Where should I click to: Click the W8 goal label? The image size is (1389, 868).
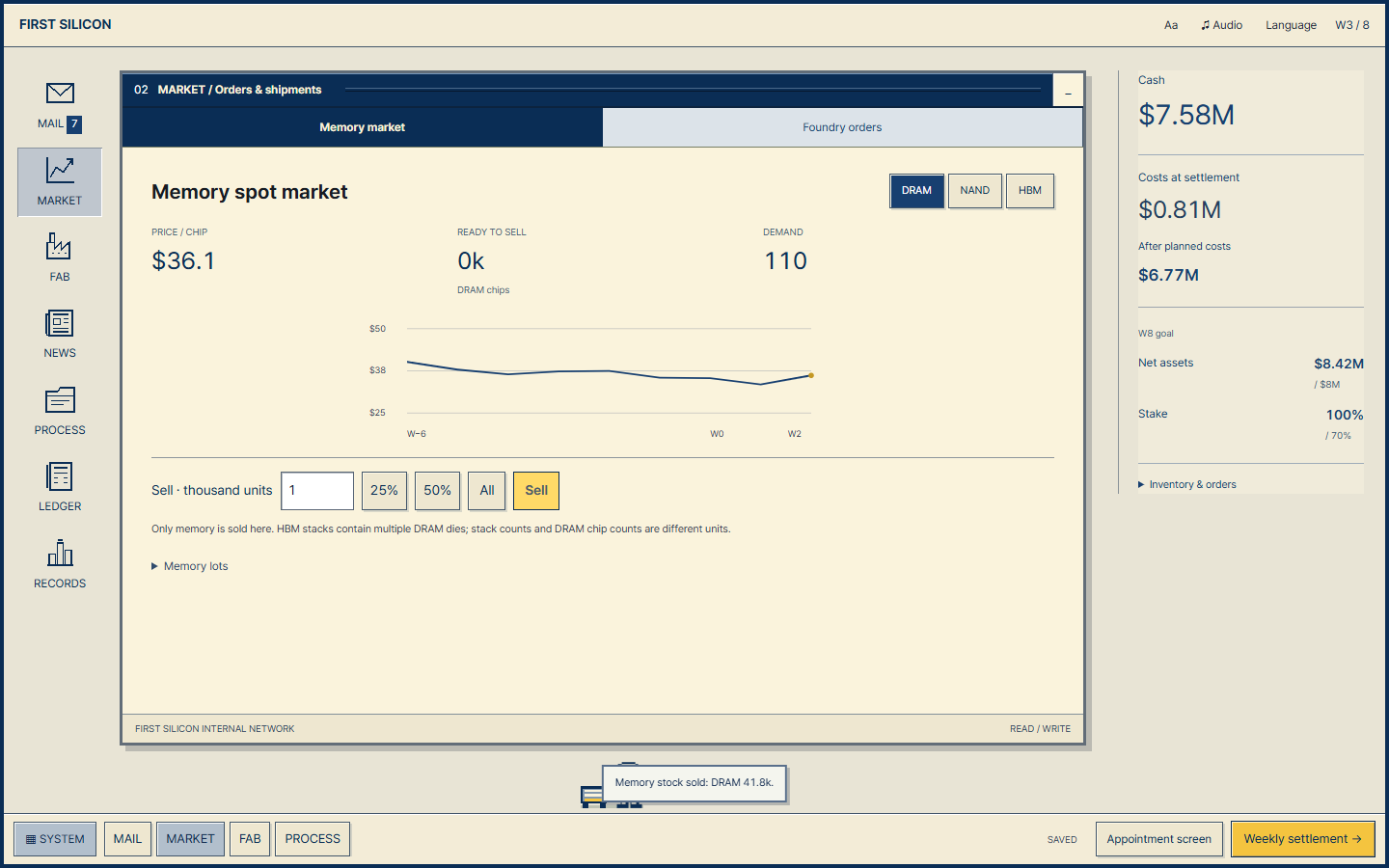tap(1156, 334)
